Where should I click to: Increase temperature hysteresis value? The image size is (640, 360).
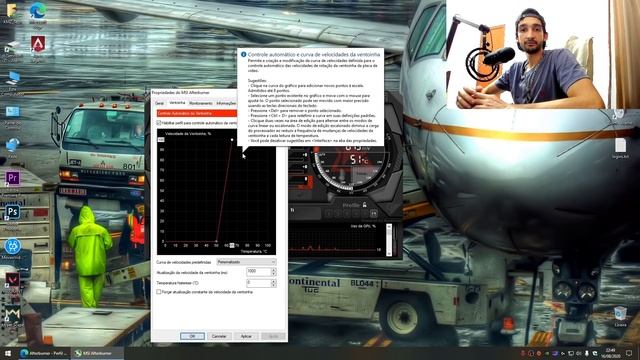click(273, 281)
